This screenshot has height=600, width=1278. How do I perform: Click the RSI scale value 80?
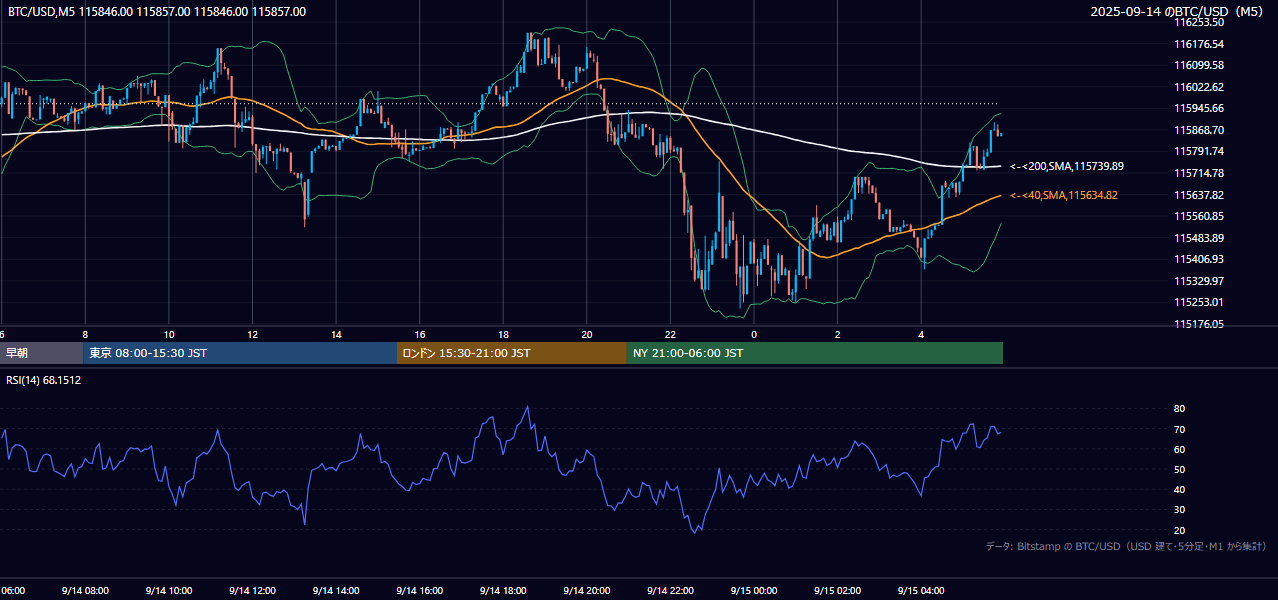tap(1179, 409)
